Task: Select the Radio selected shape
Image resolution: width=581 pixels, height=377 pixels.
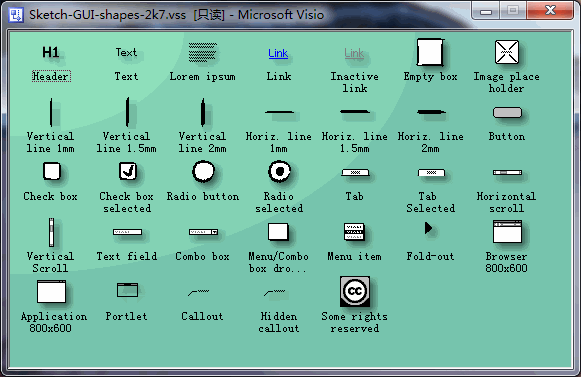Action: click(279, 171)
